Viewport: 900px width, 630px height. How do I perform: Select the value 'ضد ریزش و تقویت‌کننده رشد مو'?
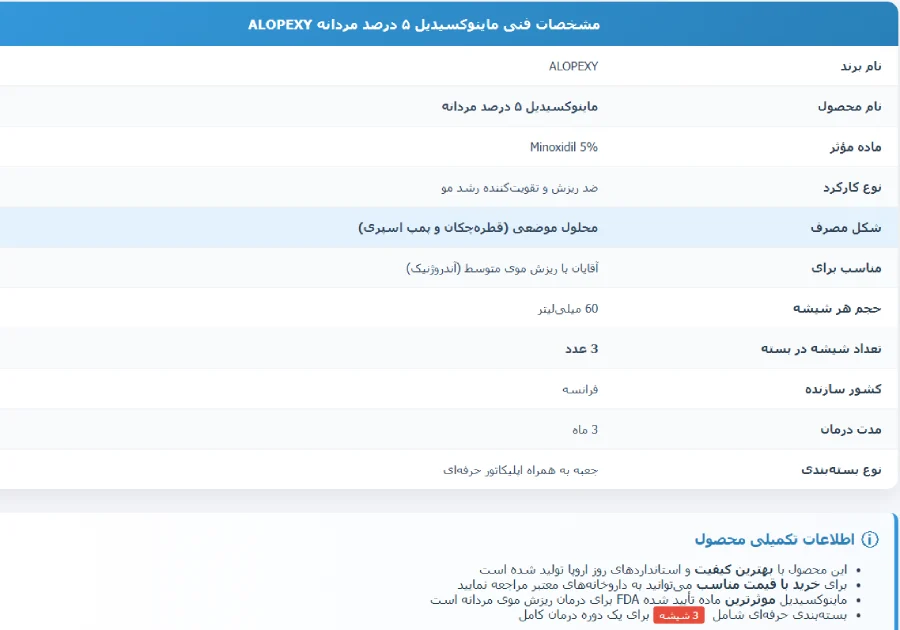[x=519, y=188]
